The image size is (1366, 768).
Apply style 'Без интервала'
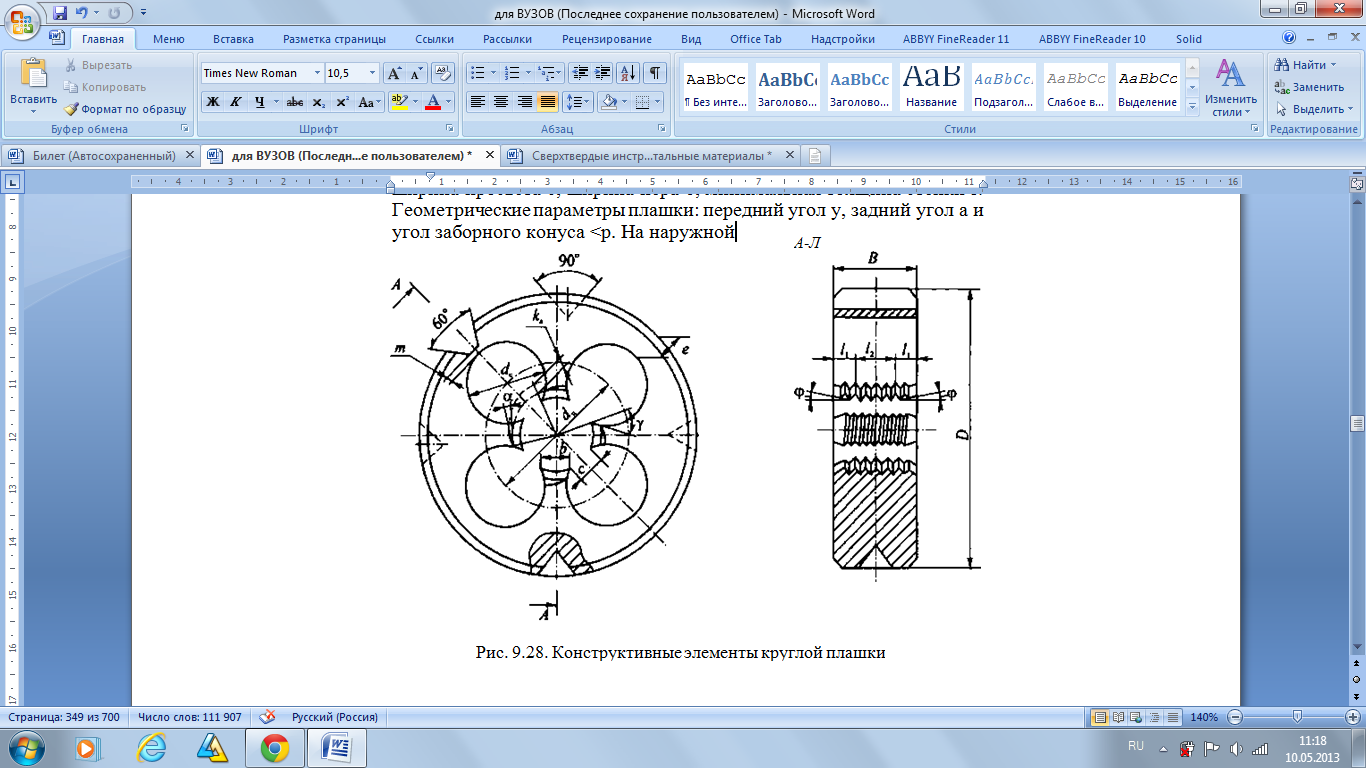715,87
